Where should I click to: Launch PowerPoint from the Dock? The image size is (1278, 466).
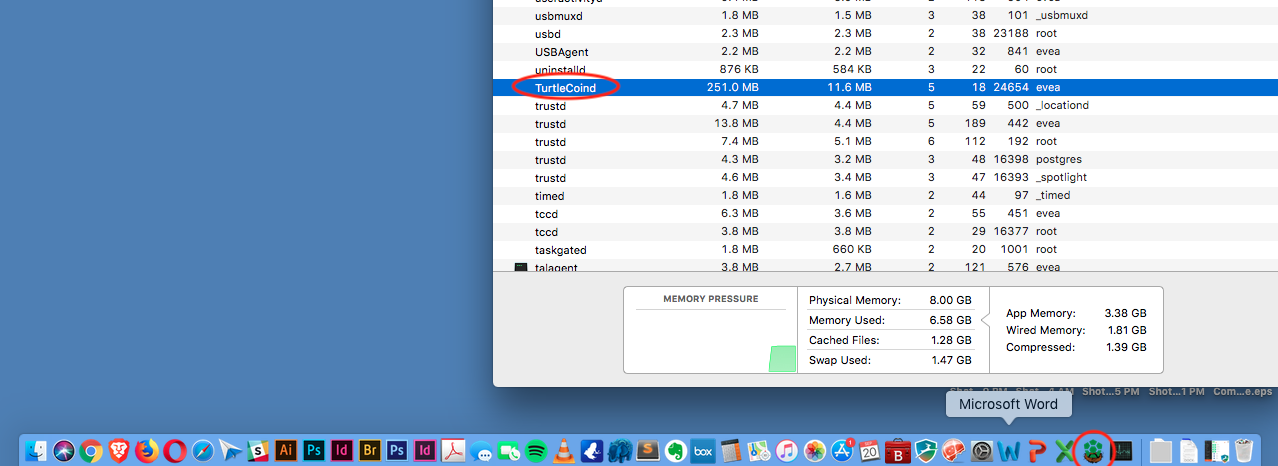1038,450
